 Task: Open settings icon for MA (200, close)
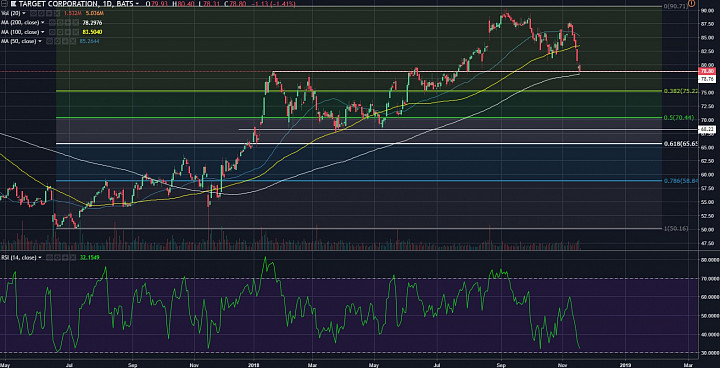coord(60,23)
